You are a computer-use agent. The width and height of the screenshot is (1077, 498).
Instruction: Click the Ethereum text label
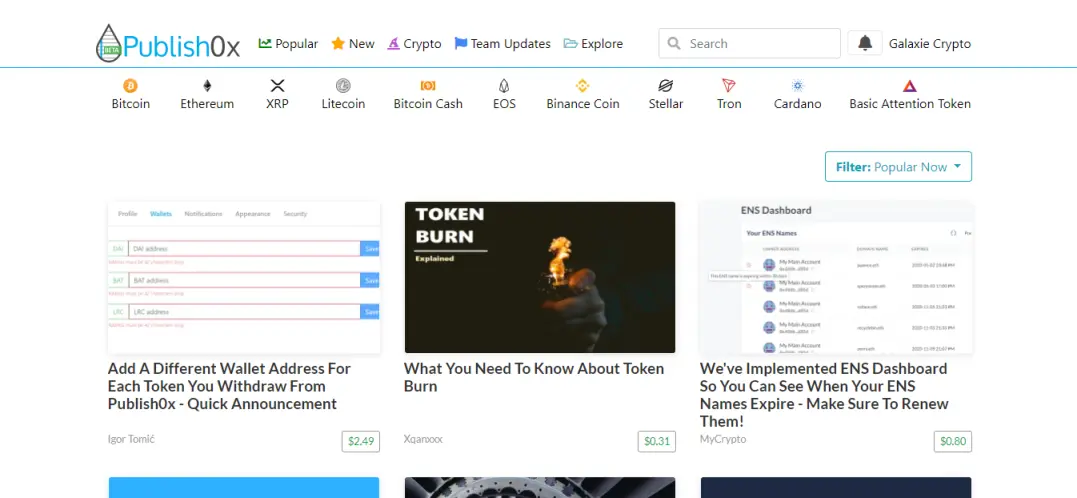(x=207, y=104)
